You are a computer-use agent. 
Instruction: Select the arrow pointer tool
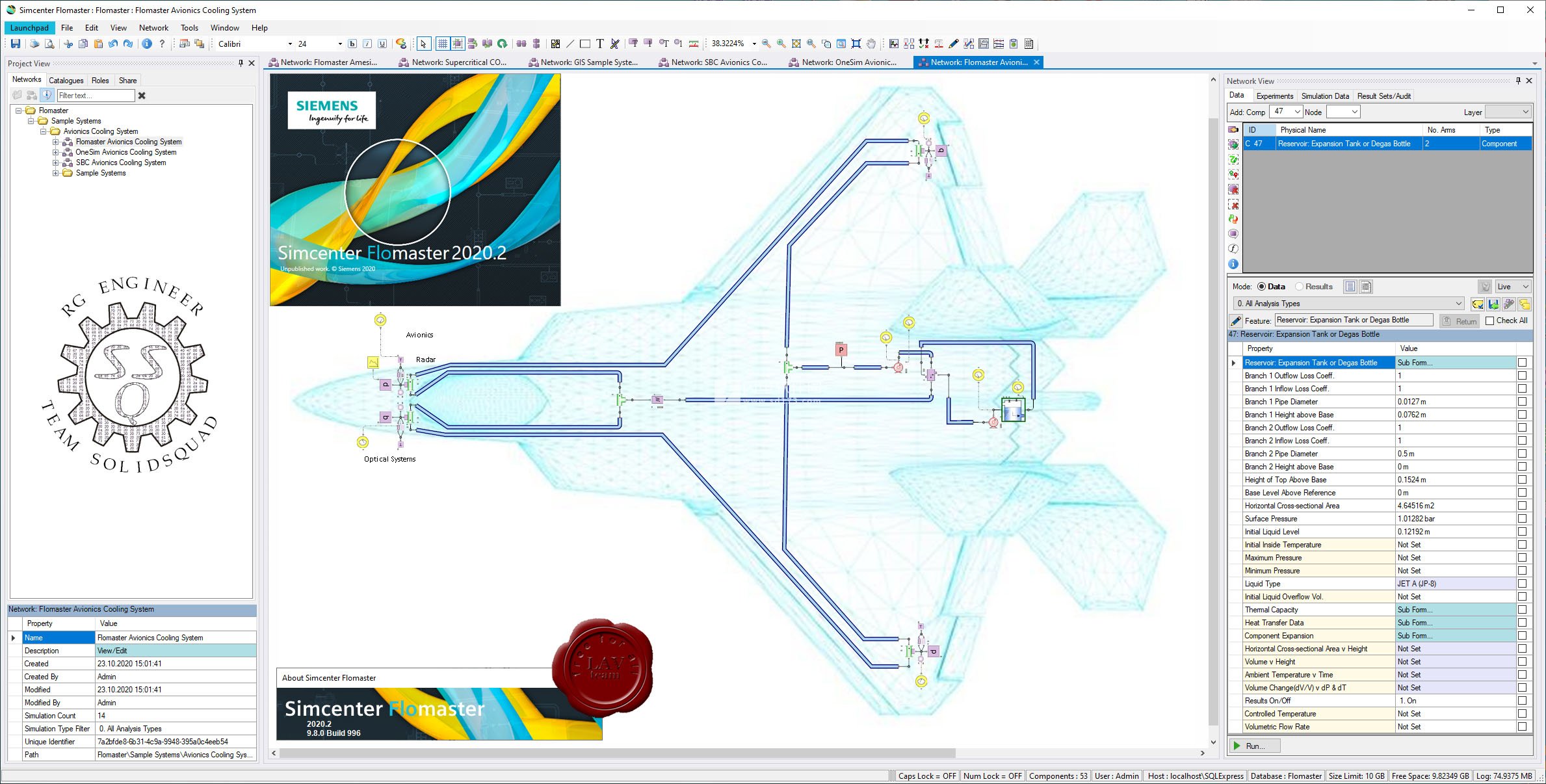pyautogui.click(x=423, y=44)
